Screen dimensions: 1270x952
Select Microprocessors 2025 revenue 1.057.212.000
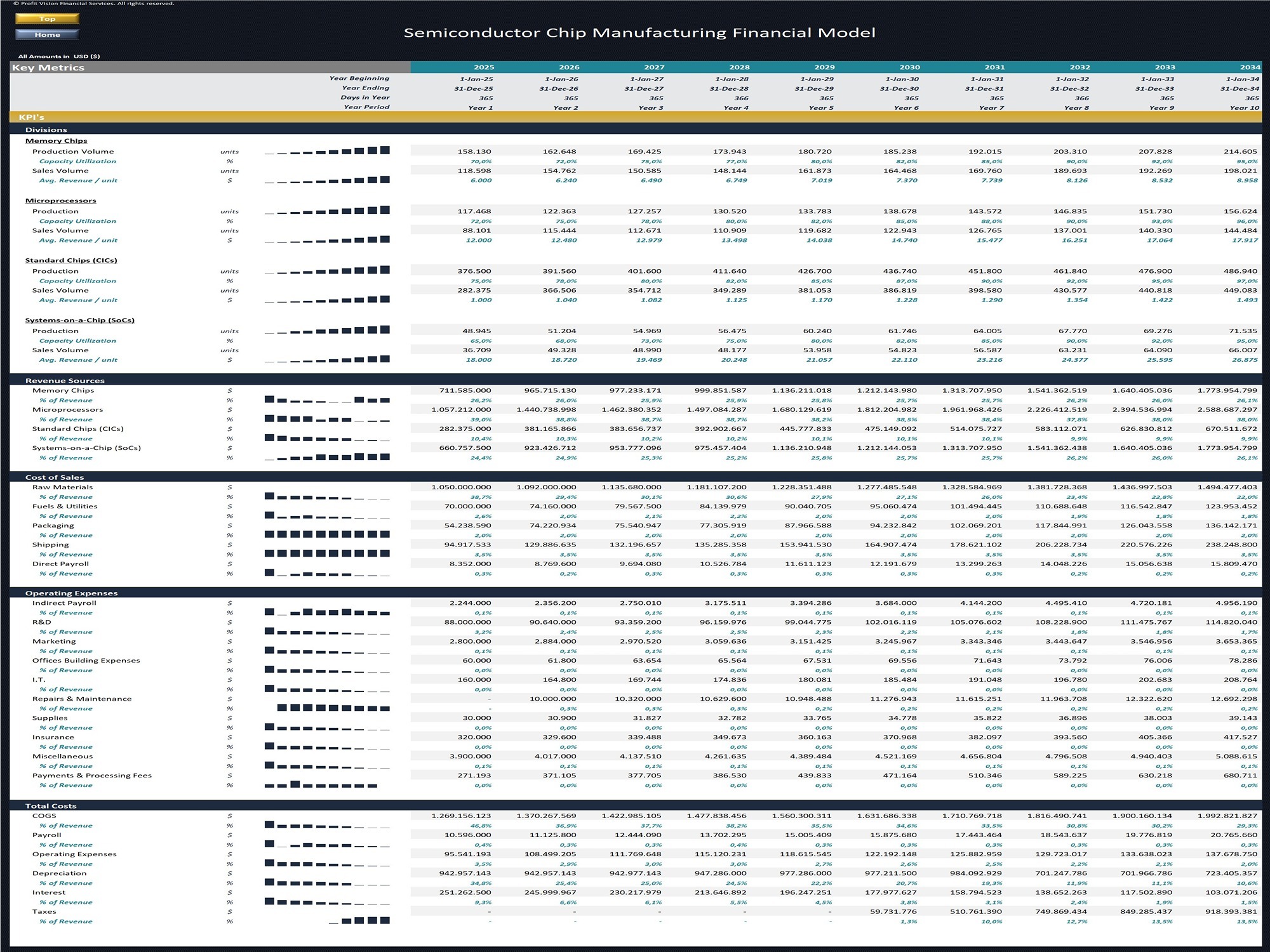[x=461, y=410]
